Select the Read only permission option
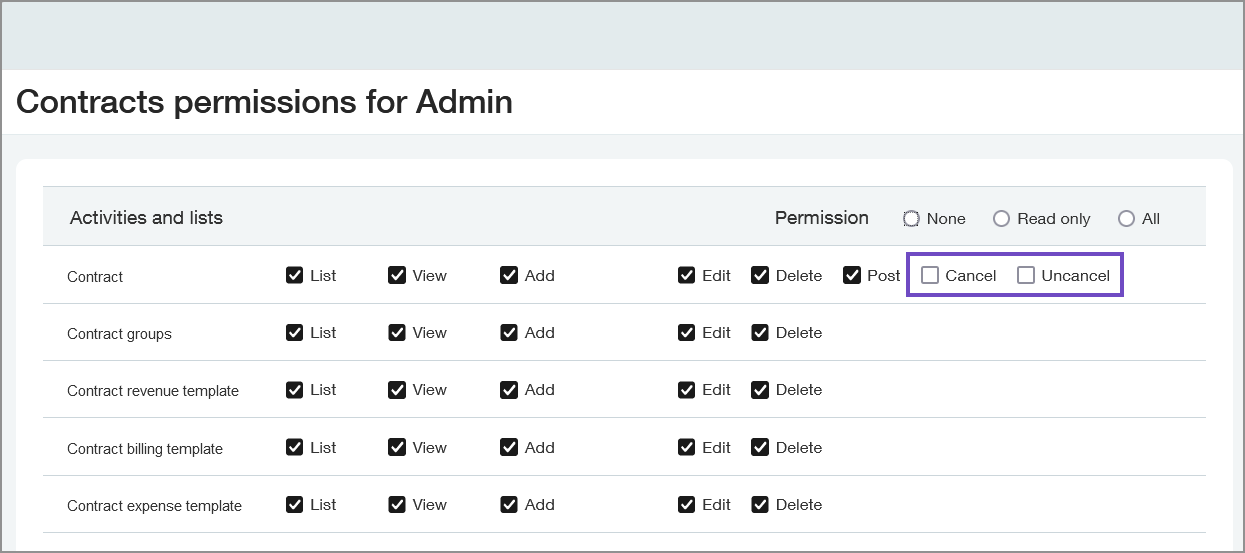The width and height of the screenshot is (1245, 553). (x=1001, y=219)
